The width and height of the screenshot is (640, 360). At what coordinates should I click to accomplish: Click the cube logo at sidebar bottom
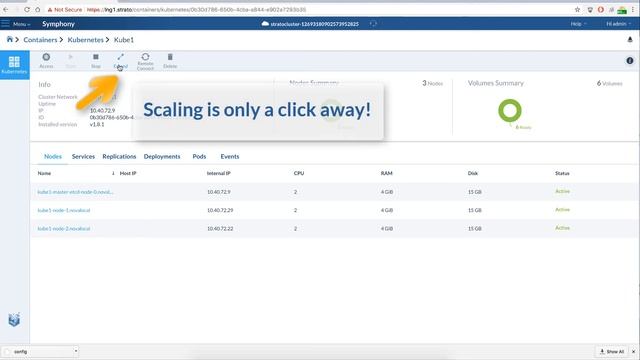(x=14, y=320)
